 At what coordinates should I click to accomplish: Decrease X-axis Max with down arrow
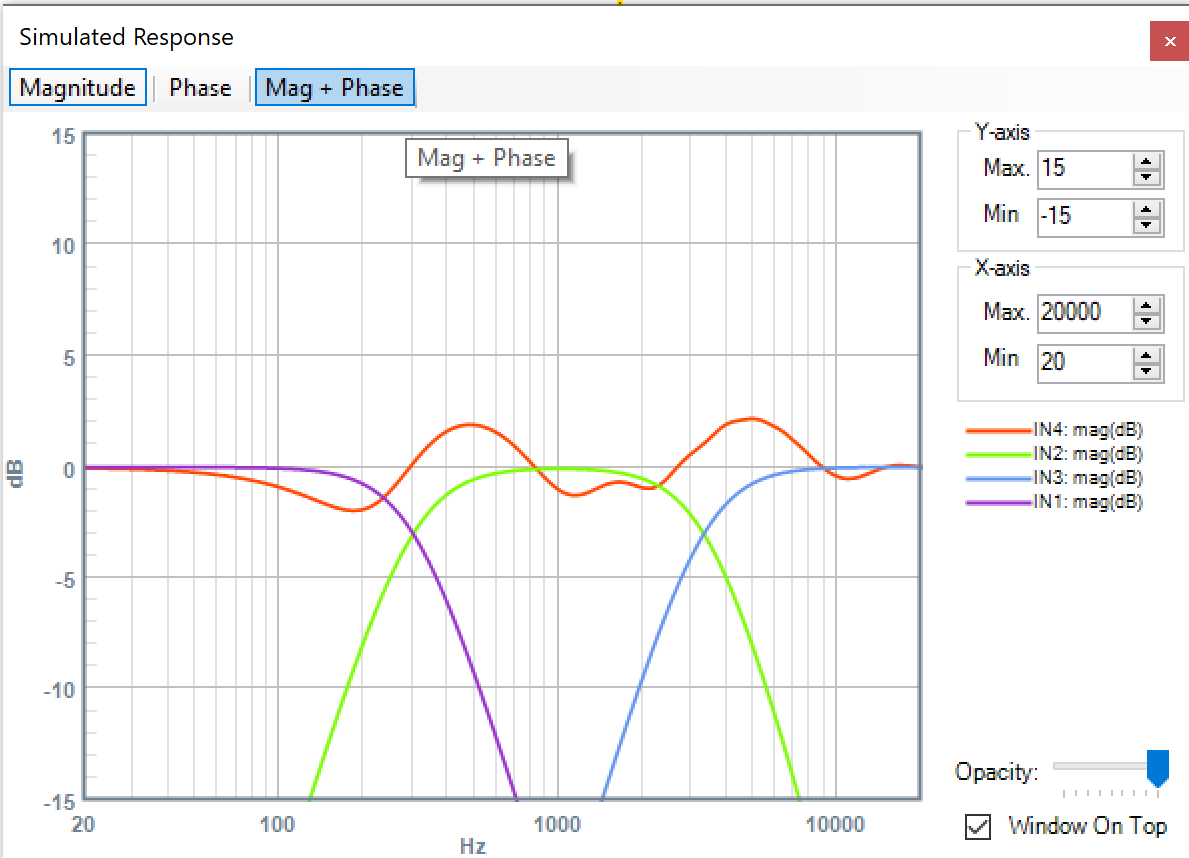(1147, 322)
